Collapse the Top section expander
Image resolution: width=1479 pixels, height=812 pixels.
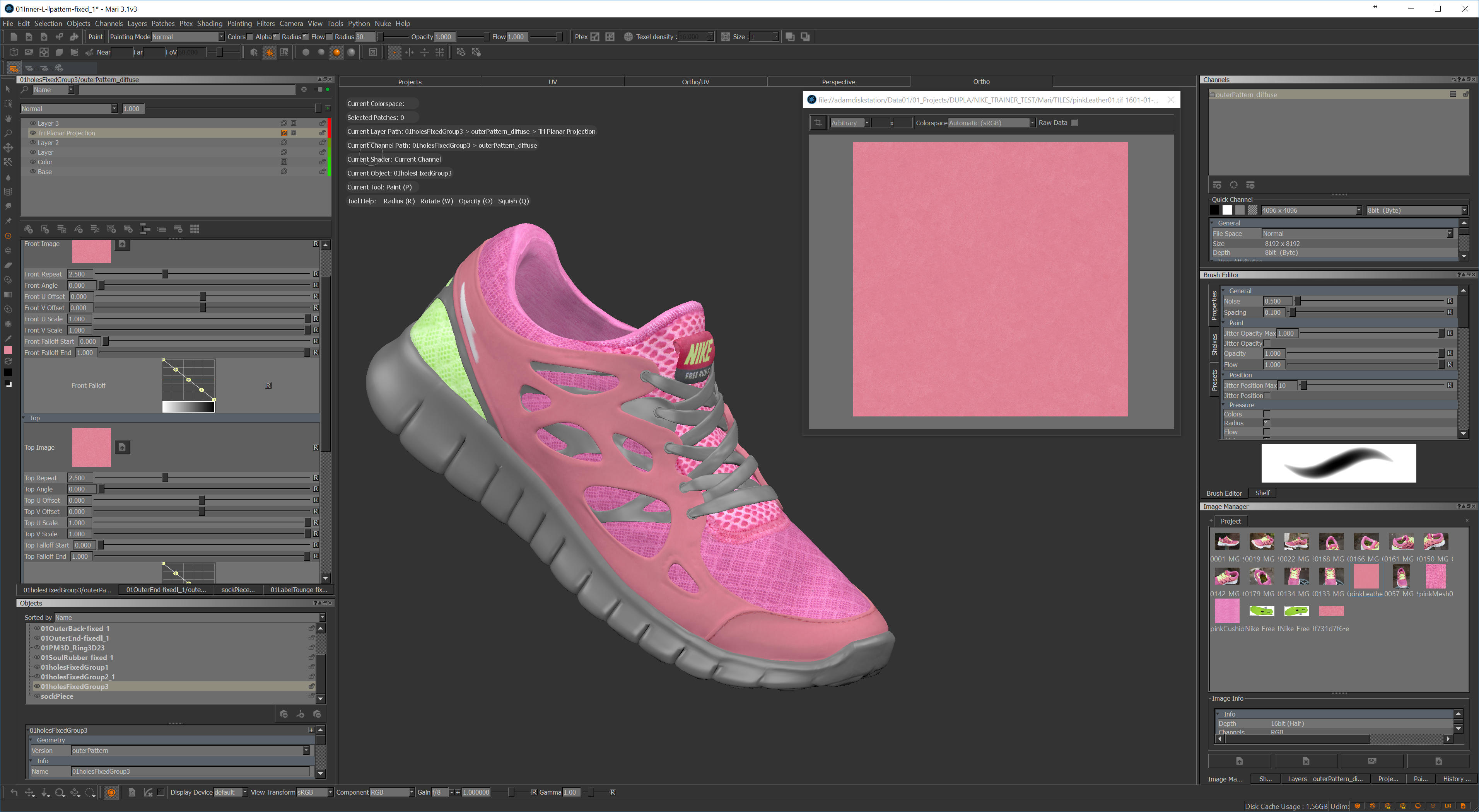[x=24, y=418]
